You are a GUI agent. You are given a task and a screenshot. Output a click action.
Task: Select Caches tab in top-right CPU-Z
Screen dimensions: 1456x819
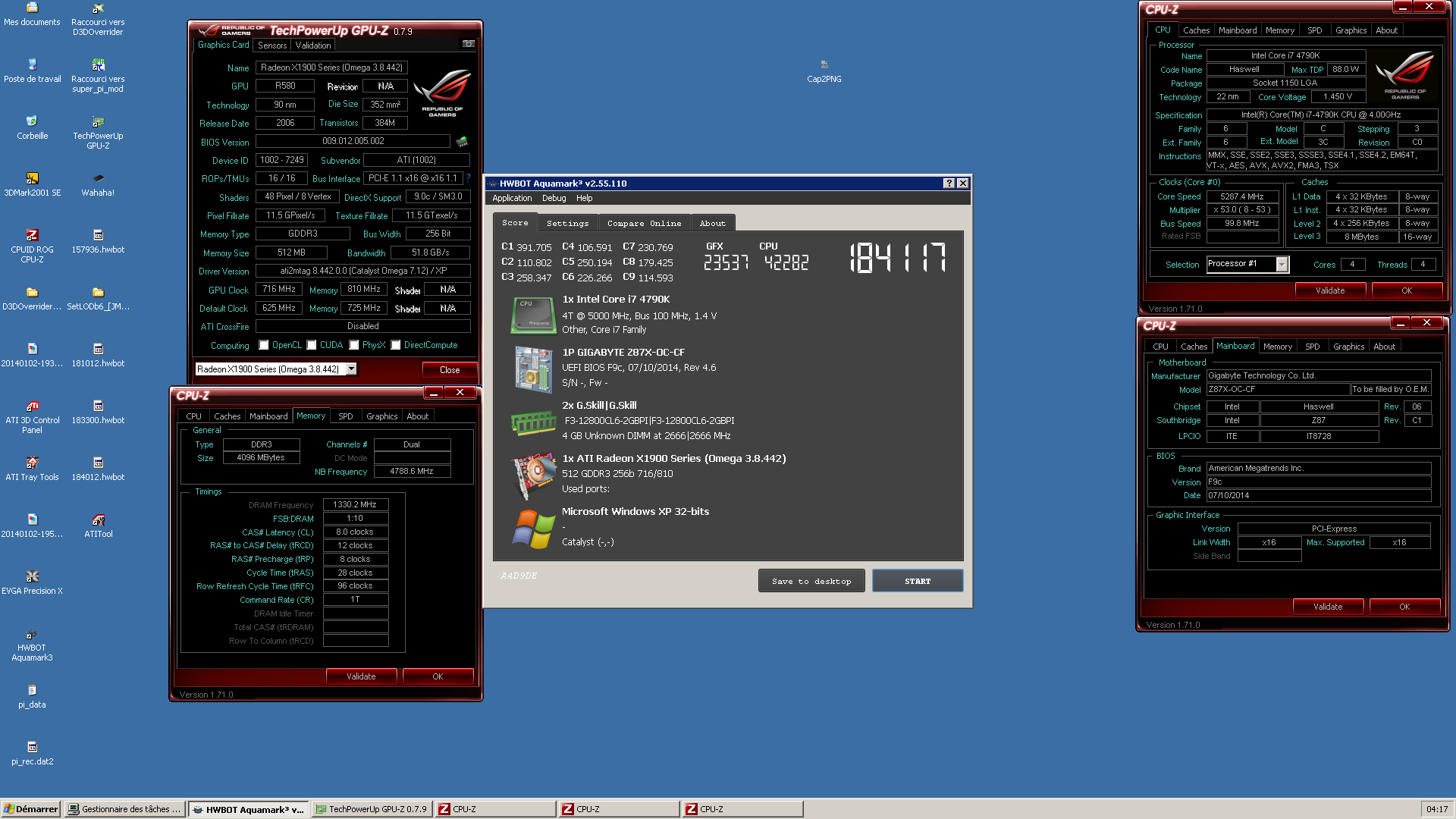[1197, 30]
